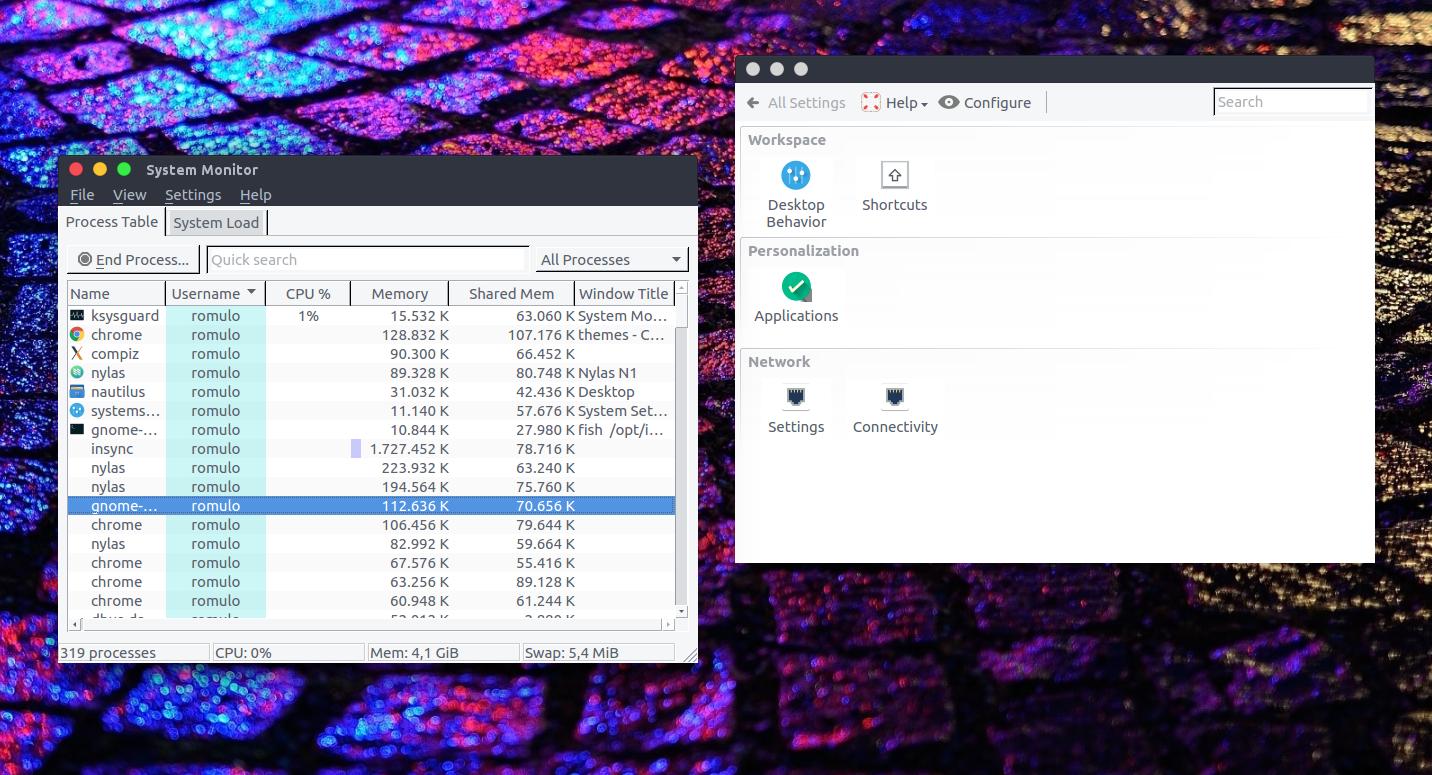1432x775 pixels.
Task: Switch to the System Load tab
Action: [216, 223]
